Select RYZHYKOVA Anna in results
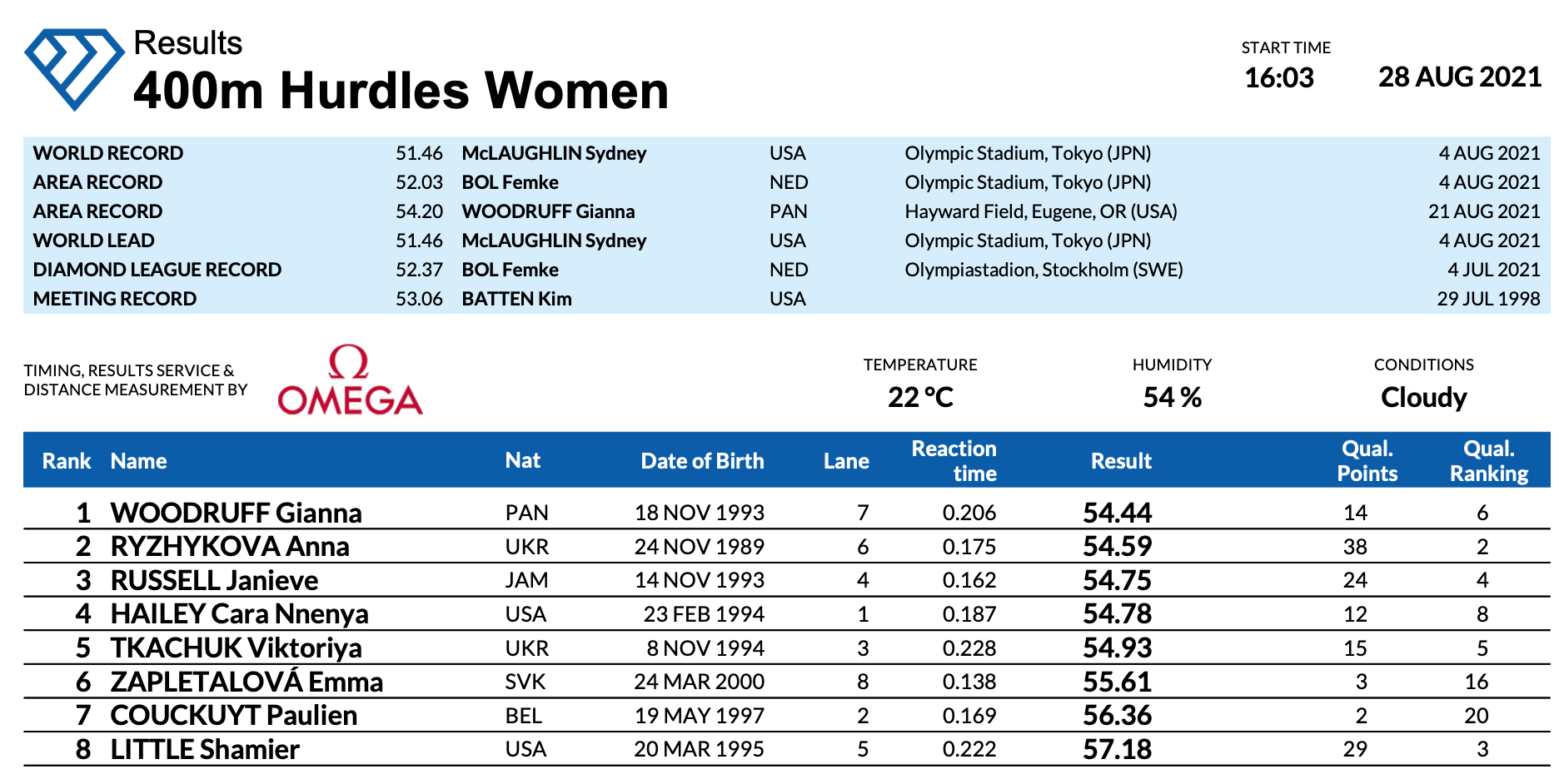 [x=230, y=547]
